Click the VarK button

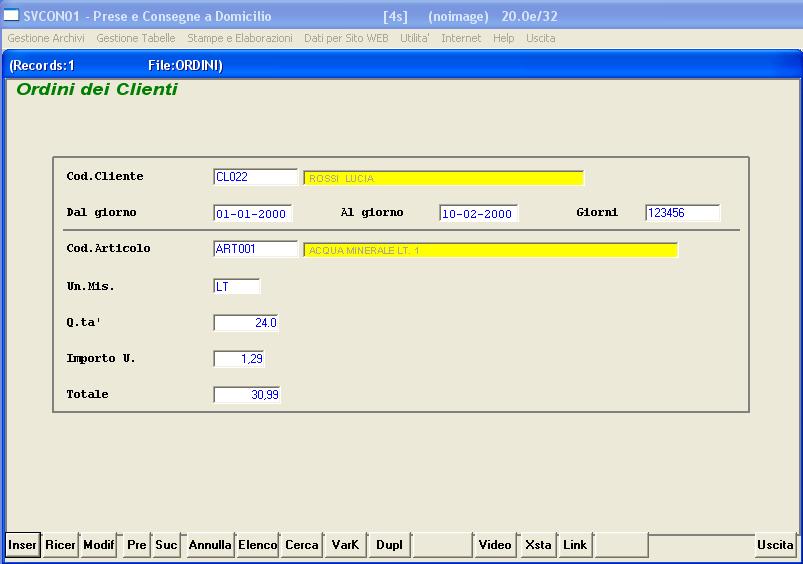click(345, 545)
